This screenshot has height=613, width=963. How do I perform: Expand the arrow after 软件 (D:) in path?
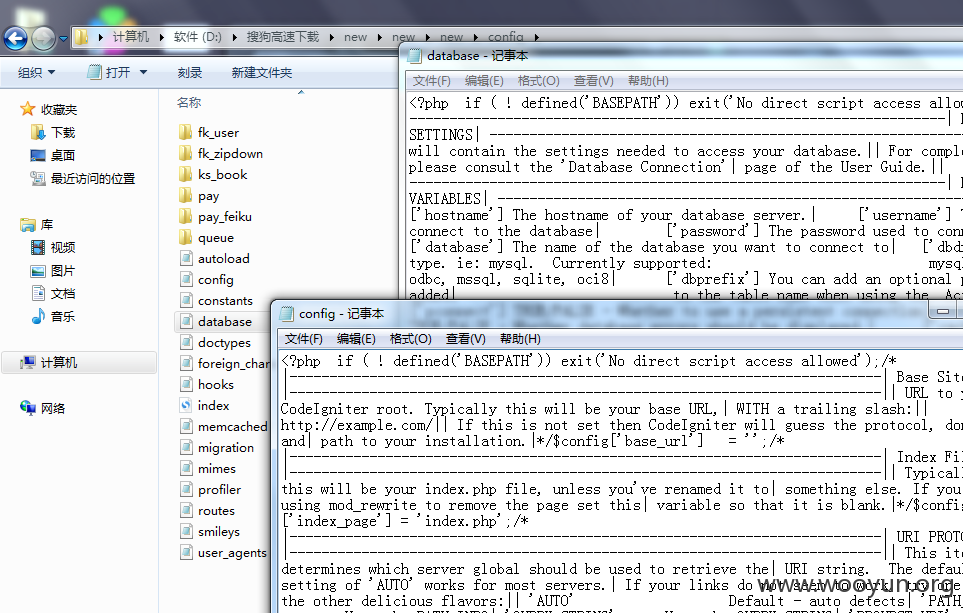tap(234, 37)
